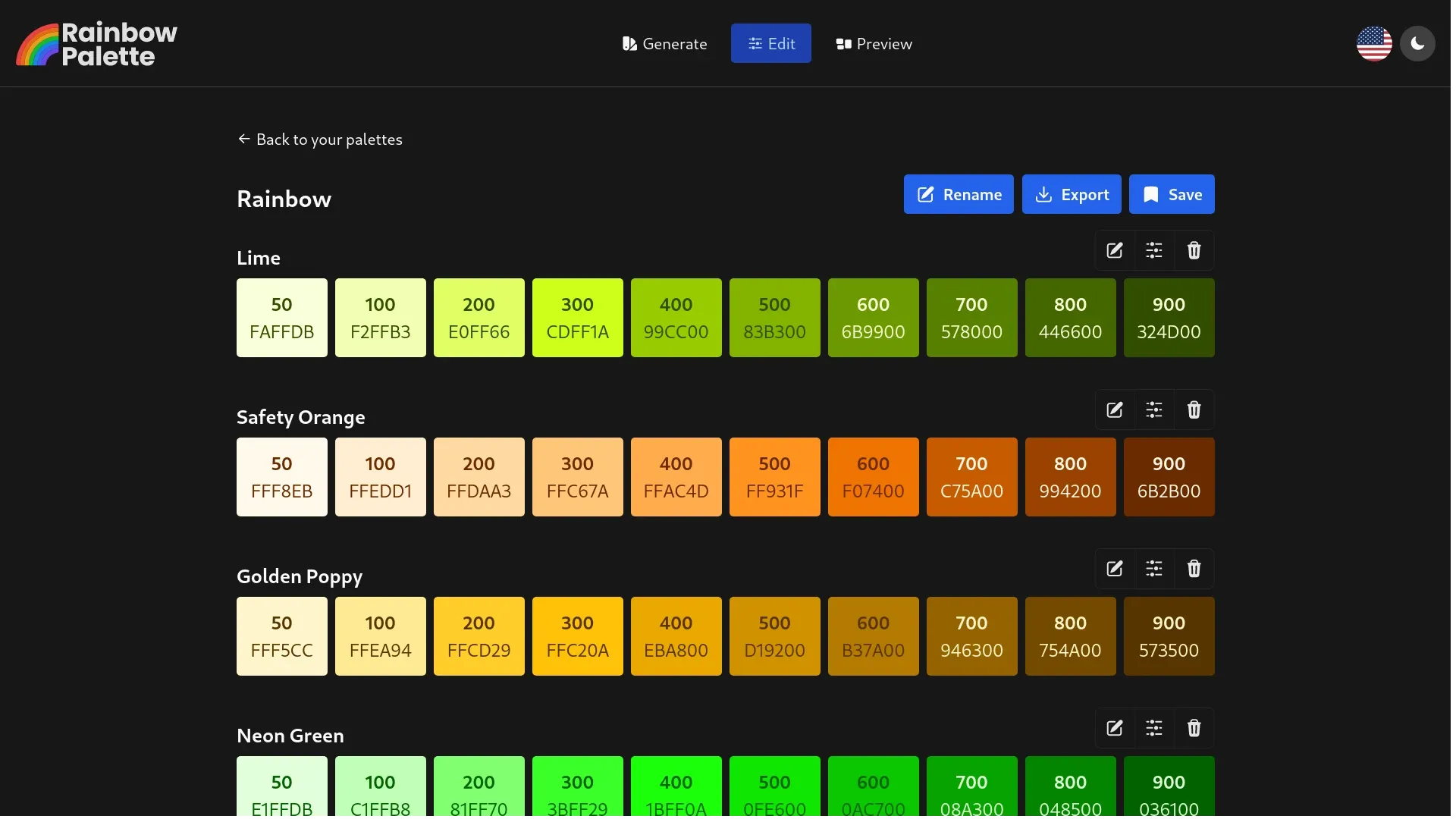The width and height of the screenshot is (1456, 819).
Task: Click the Rename button
Action: coord(958,195)
